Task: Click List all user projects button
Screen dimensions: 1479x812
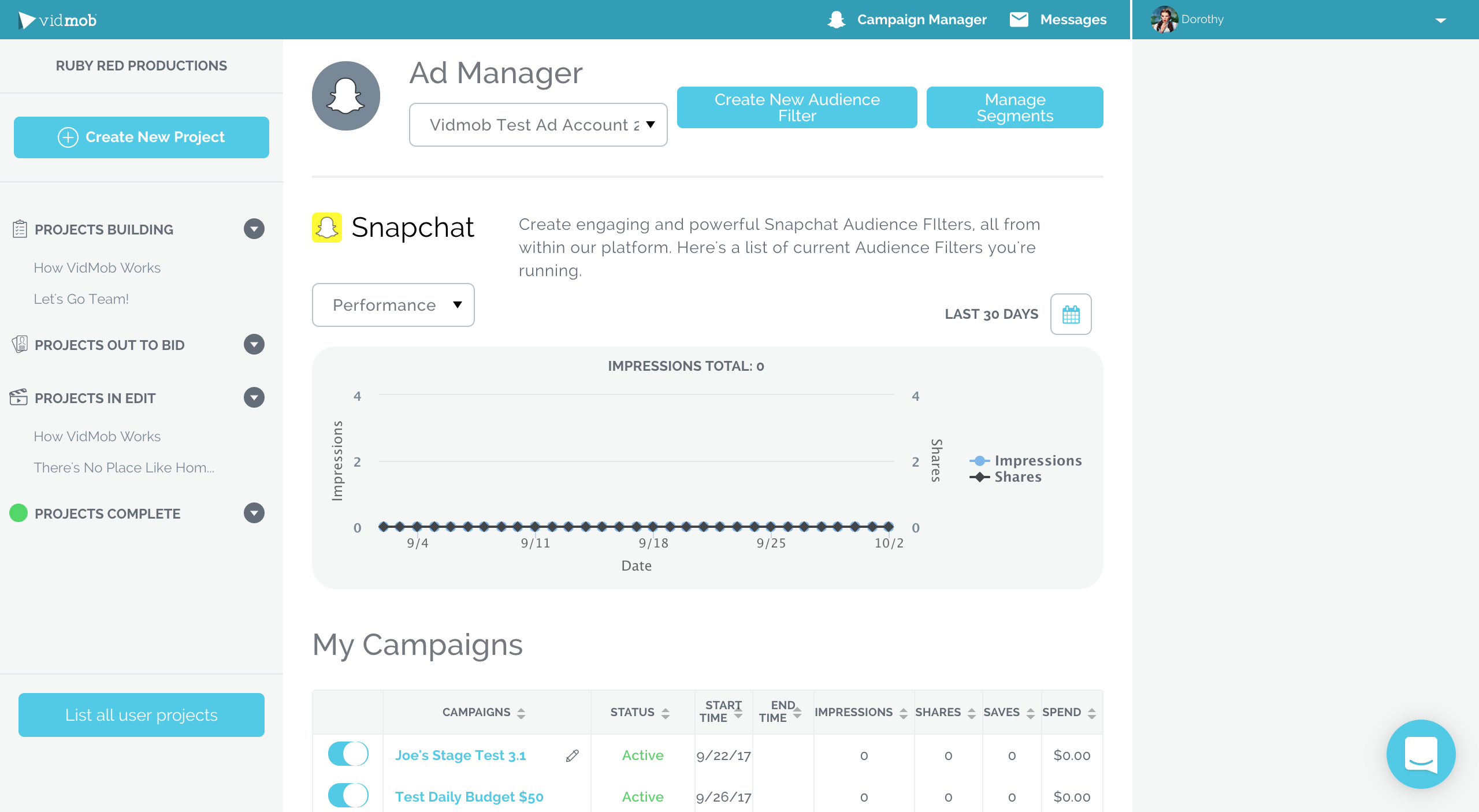Action: point(142,715)
